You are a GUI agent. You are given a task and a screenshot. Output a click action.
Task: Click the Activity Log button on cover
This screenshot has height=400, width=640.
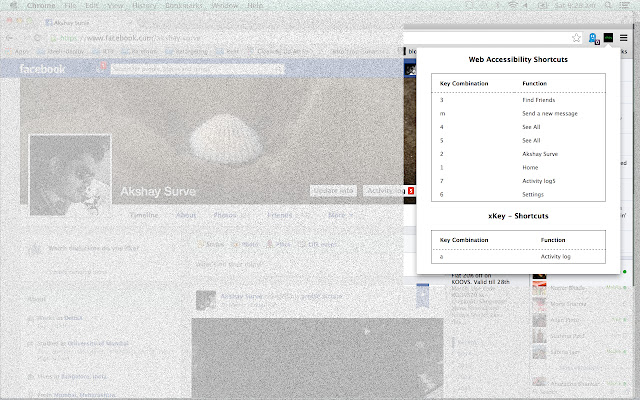pyautogui.click(x=384, y=190)
